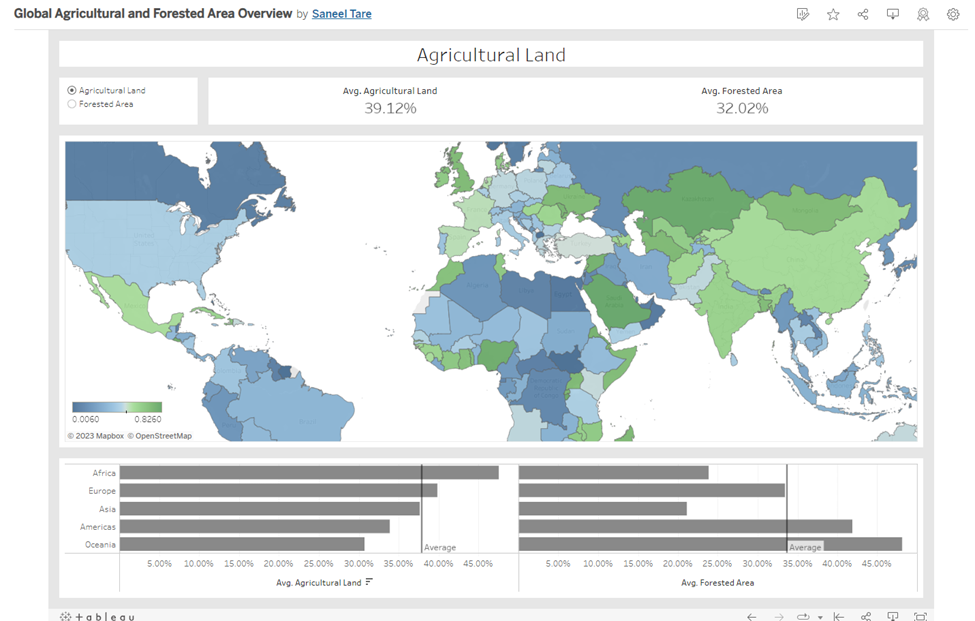
Task: Select the Agricultural Land radio button
Action: click(71, 89)
